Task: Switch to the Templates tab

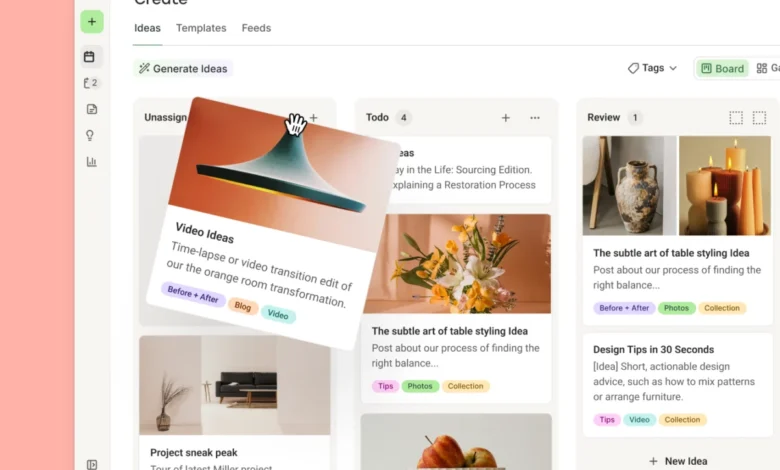Action: [x=201, y=28]
